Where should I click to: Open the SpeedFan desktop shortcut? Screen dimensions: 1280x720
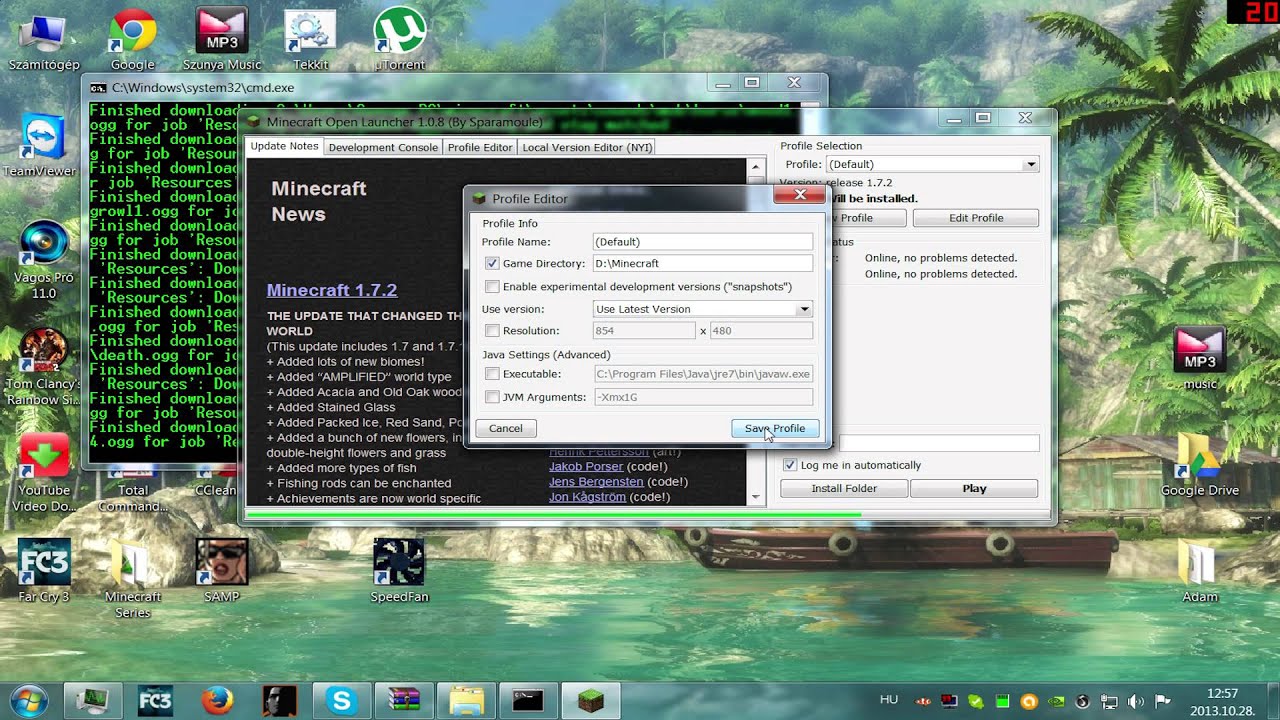click(399, 570)
